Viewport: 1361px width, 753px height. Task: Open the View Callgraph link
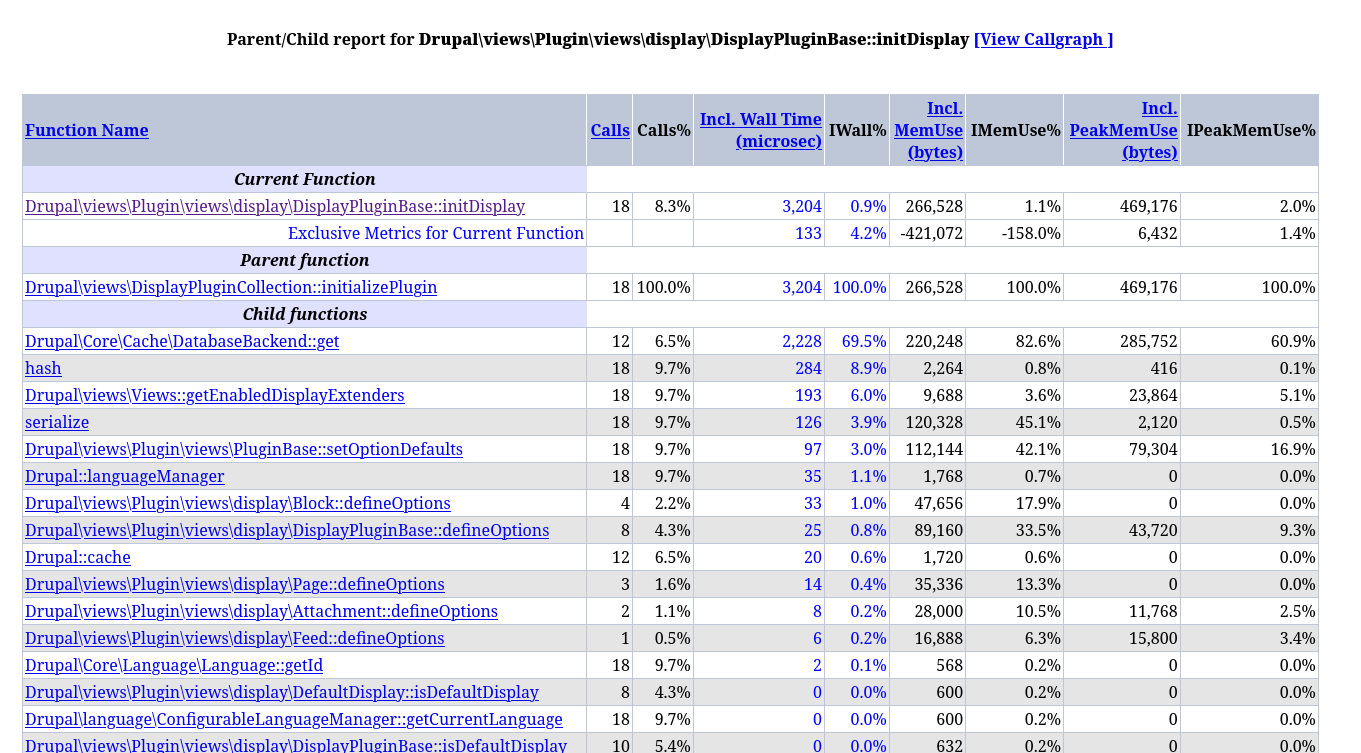[1043, 39]
